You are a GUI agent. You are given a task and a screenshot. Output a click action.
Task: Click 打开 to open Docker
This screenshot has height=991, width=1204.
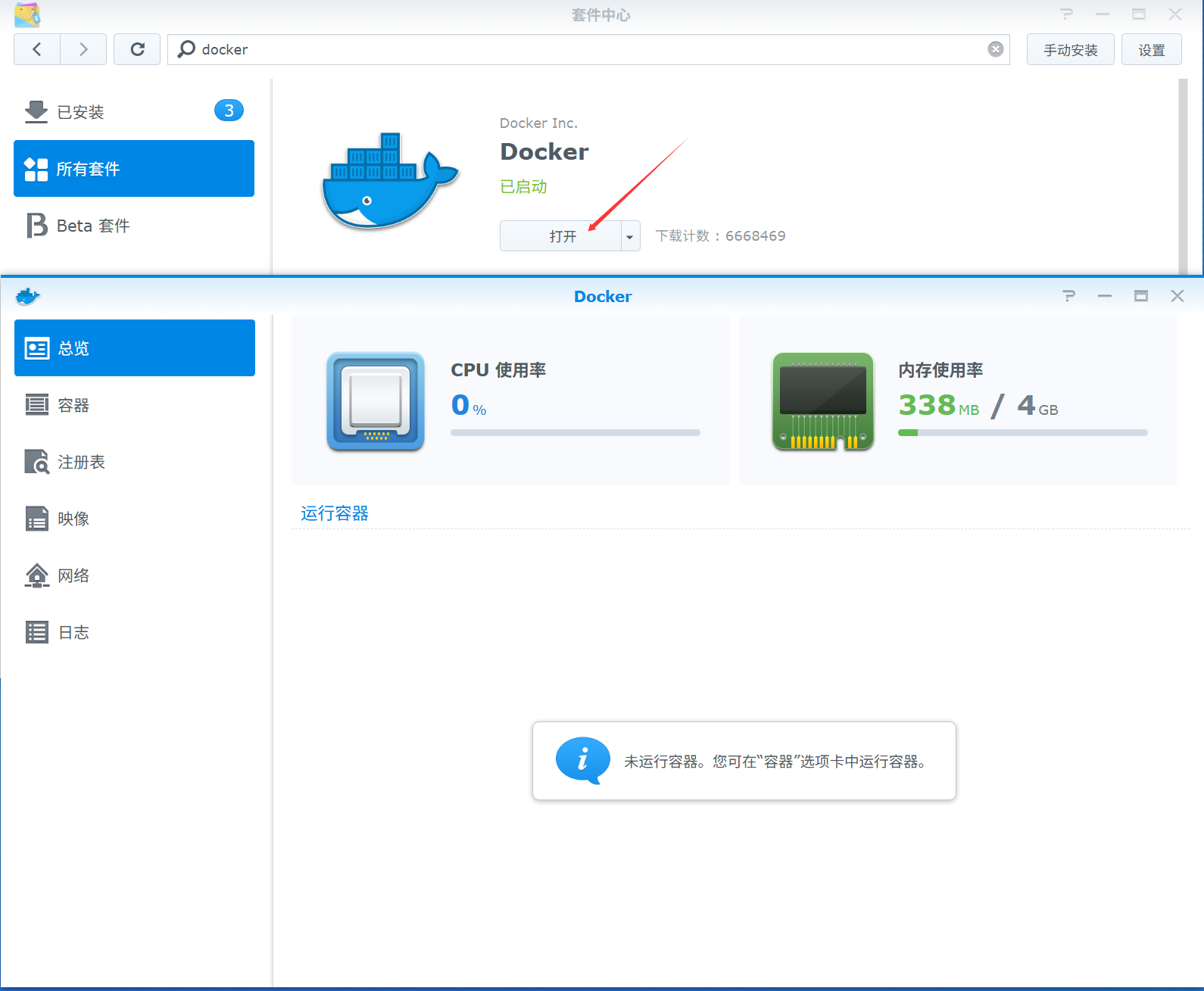coord(561,236)
